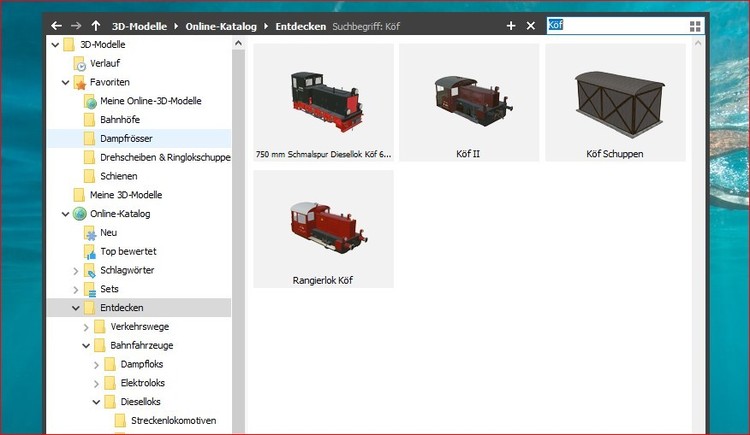Select the Top bewertet thumbs-up entry
Image resolution: width=750 pixels, height=435 pixels.
click(127, 251)
